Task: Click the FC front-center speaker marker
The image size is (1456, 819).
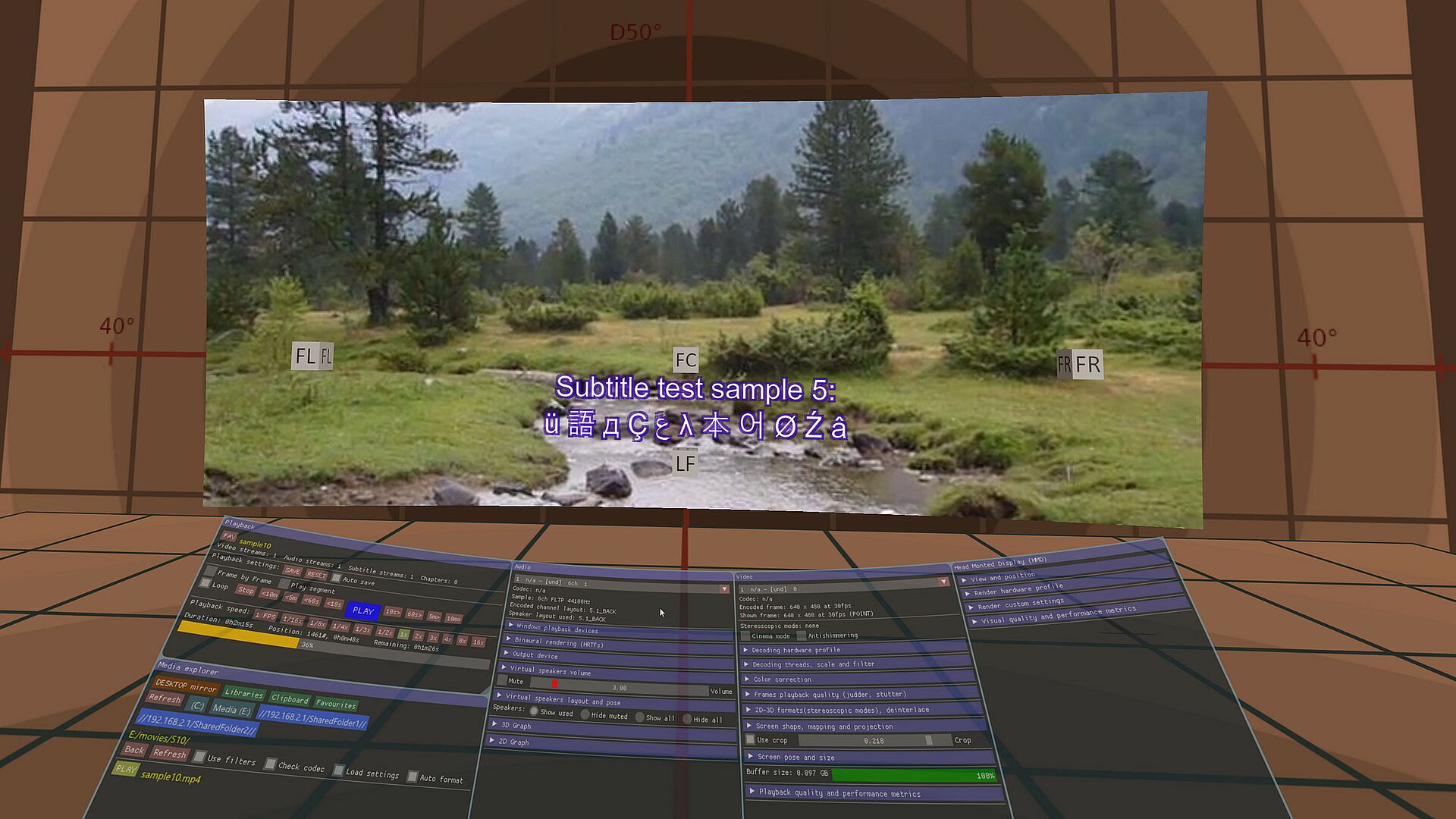Action: pyautogui.click(x=686, y=361)
